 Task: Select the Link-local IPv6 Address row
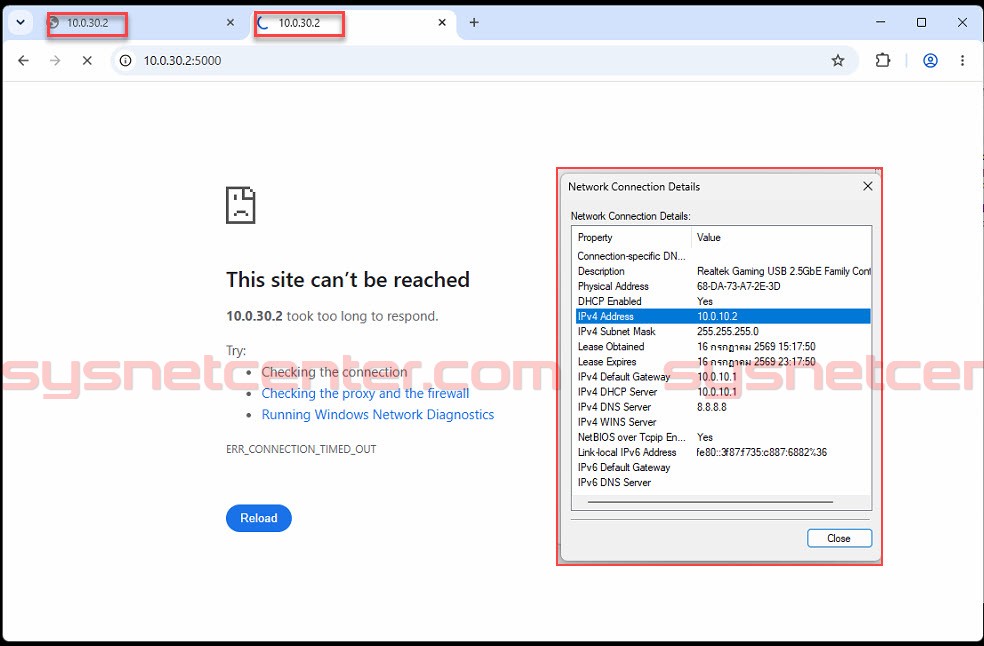[723, 452]
